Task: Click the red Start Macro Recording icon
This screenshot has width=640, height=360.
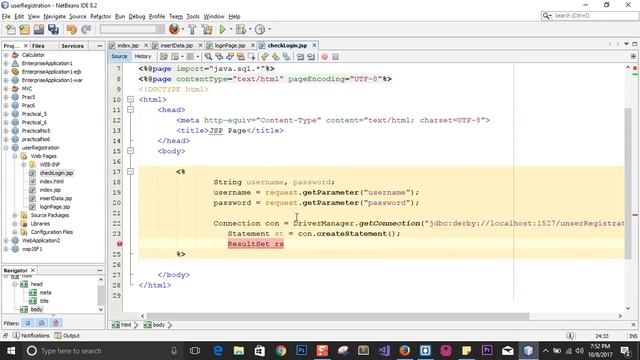Action: point(324,57)
